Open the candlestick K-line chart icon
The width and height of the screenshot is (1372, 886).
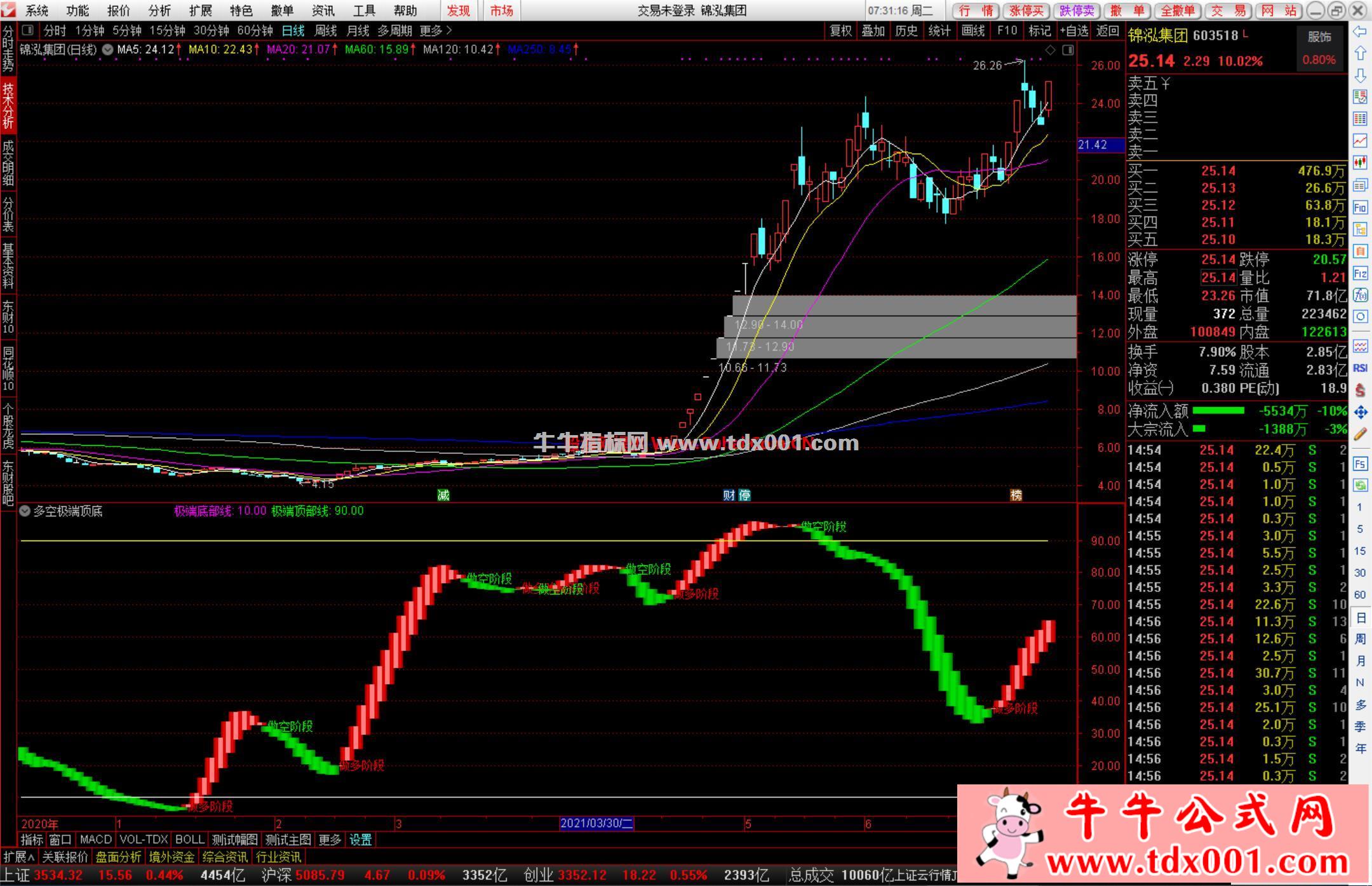[x=1360, y=163]
